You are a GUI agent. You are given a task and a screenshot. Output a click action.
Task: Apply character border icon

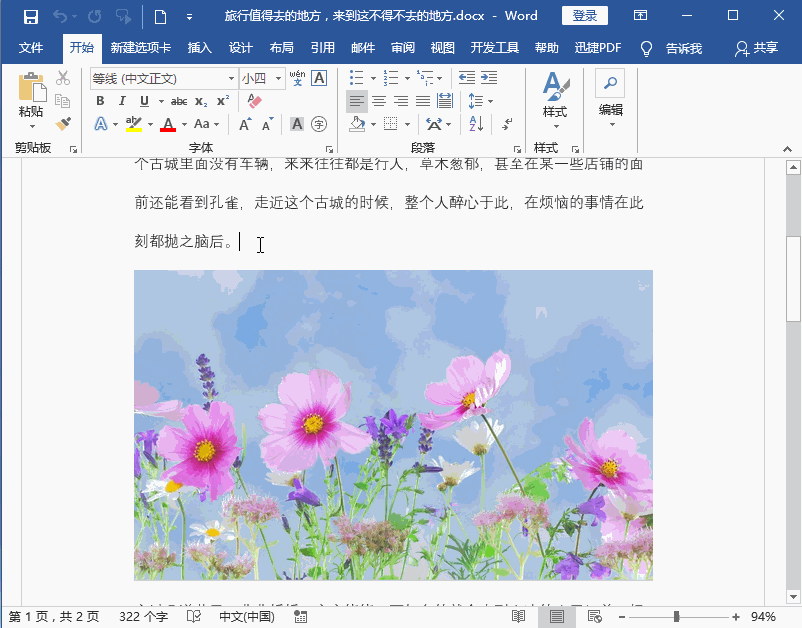click(319, 78)
